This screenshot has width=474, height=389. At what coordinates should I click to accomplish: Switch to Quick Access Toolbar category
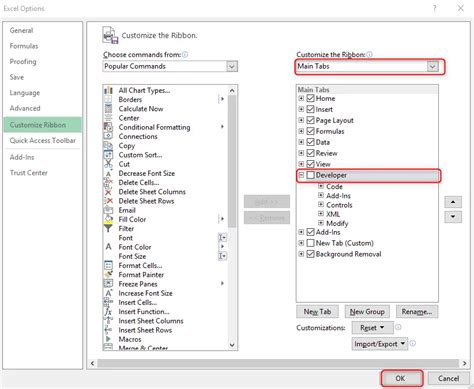tap(42, 141)
